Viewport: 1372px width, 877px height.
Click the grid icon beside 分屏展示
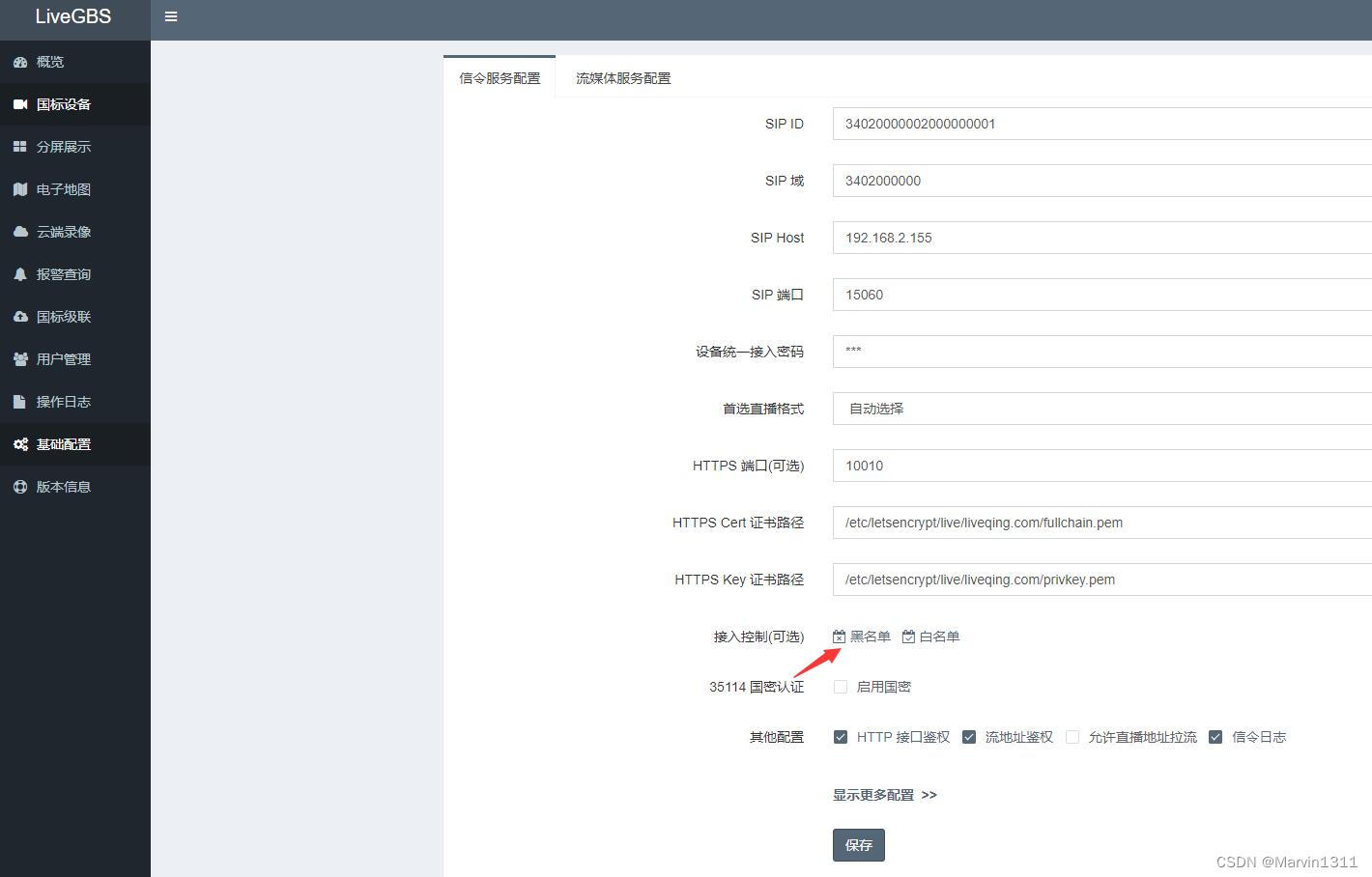click(20, 147)
